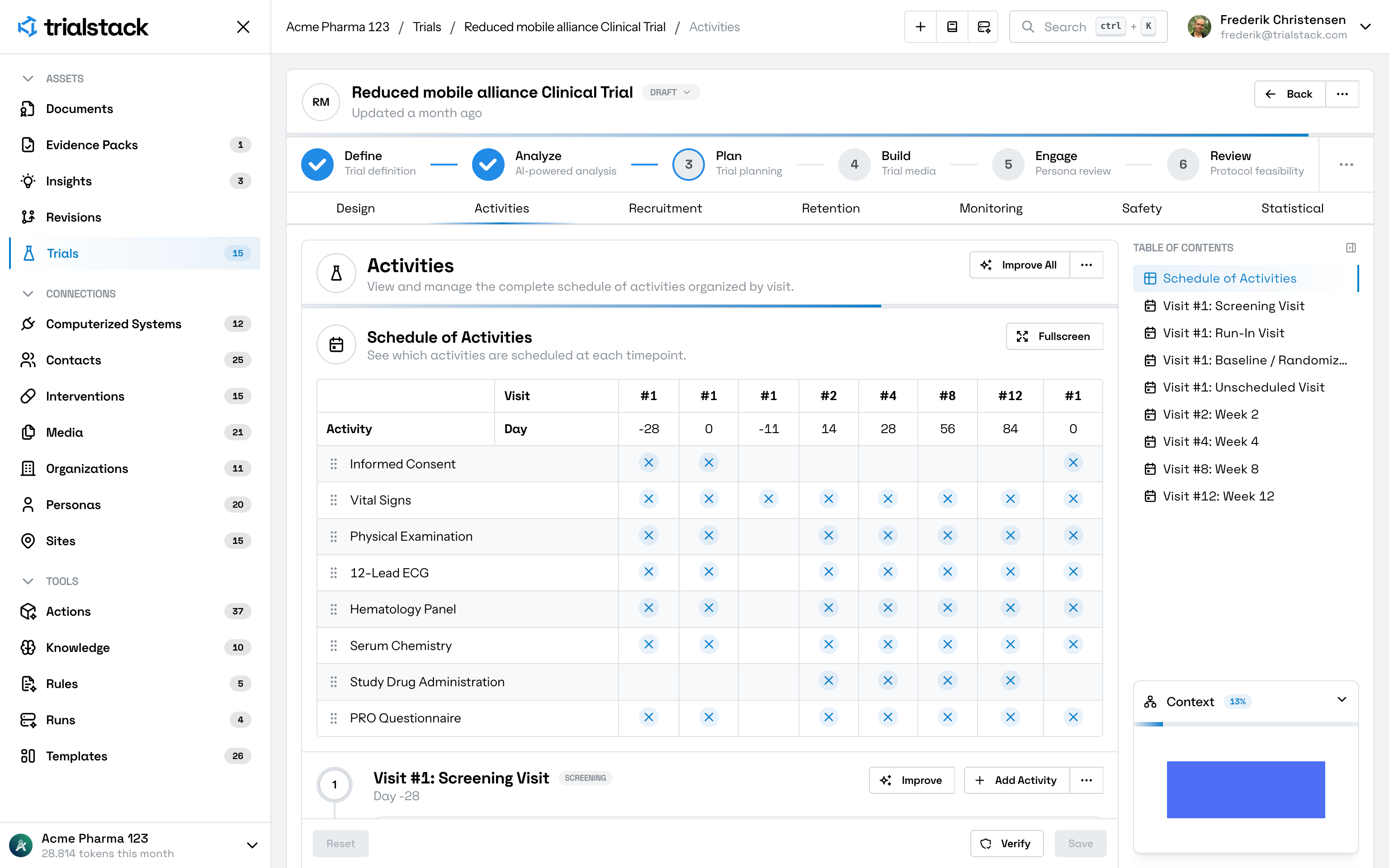Open the Acme Pharma 123 workspace switcher

[x=135, y=845]
